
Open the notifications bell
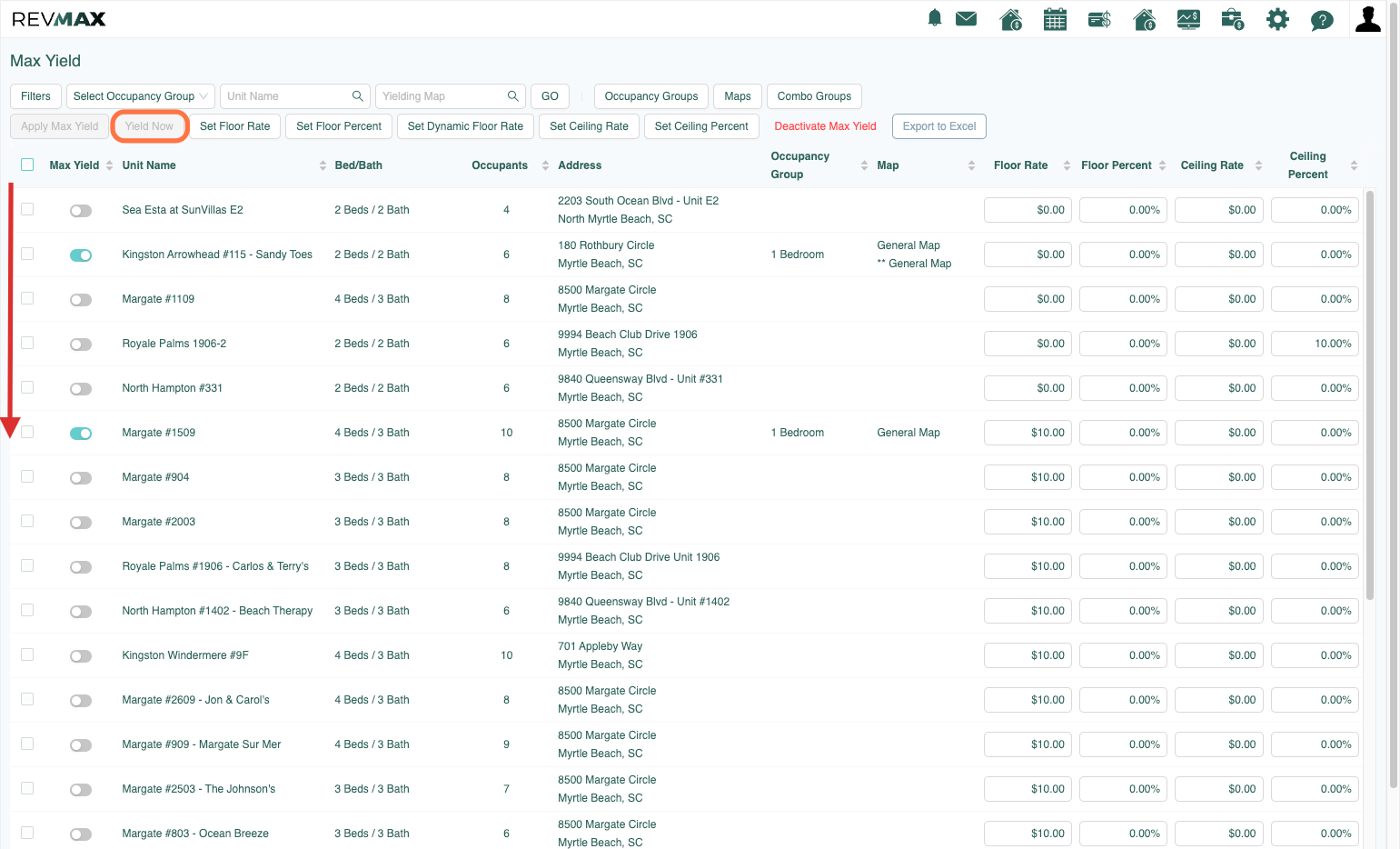934,18
